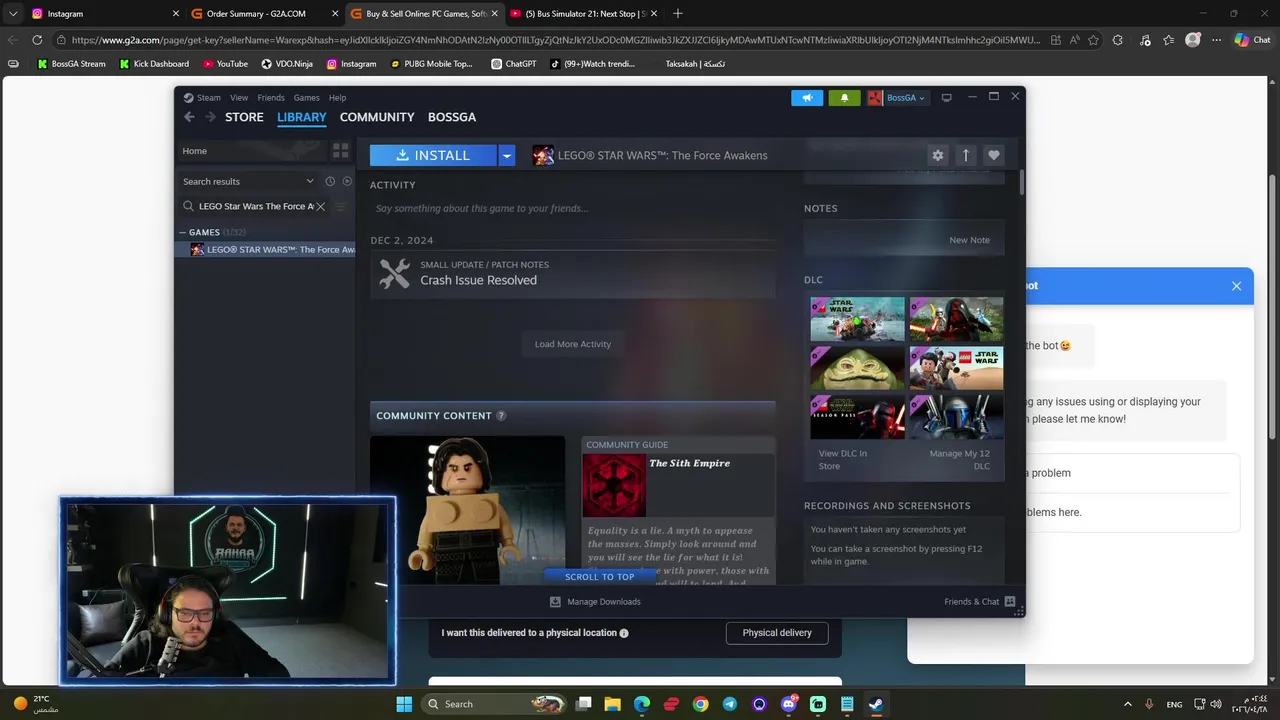Screen dimensions: 1280x720
Task: Open Steam Big Picture mode monitor icon
Action: 946,97
